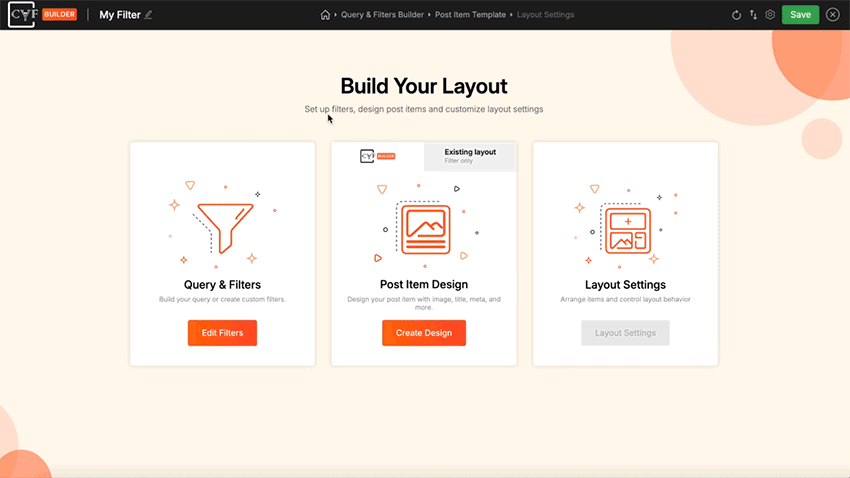
Task: Click the CYF Builder logo in the header
Action: click(42, 15)
